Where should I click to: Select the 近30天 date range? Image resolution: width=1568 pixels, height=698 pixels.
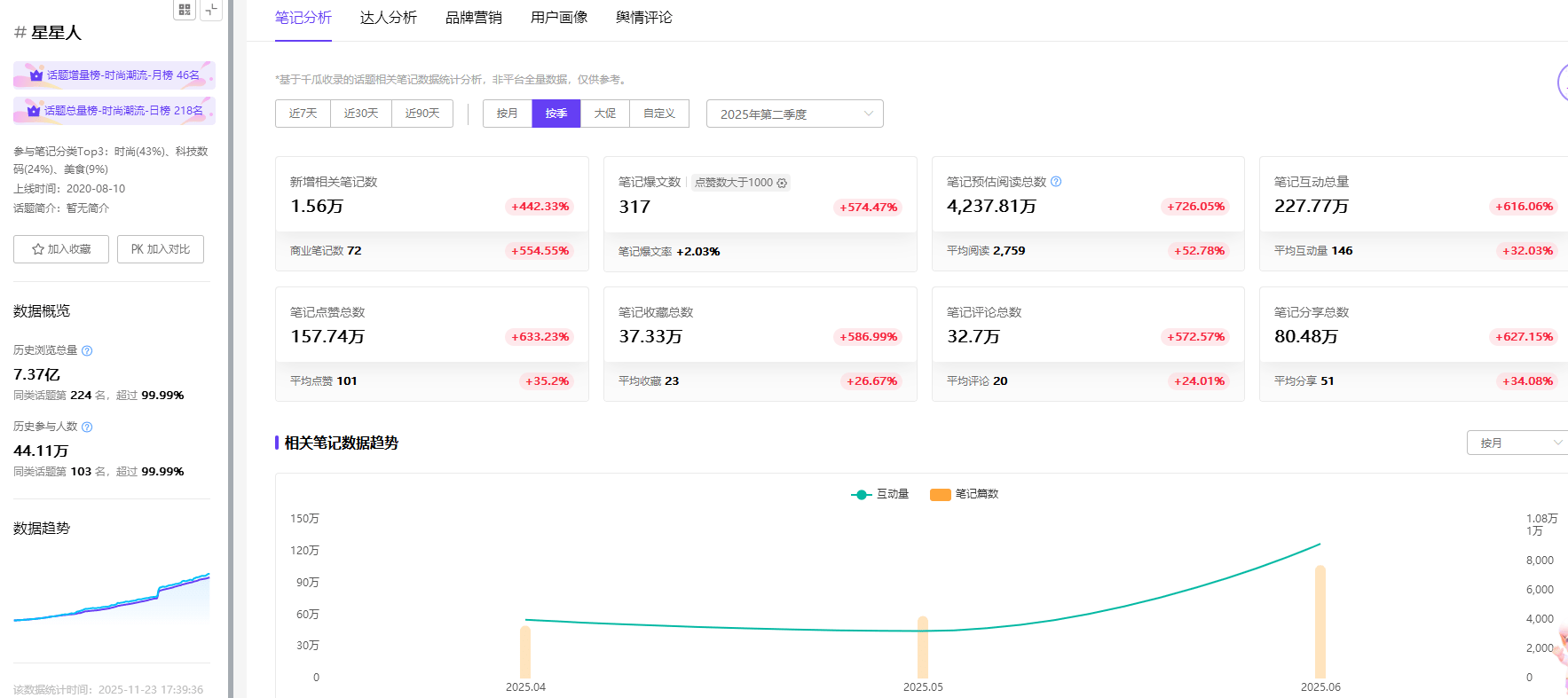point(361,114)
